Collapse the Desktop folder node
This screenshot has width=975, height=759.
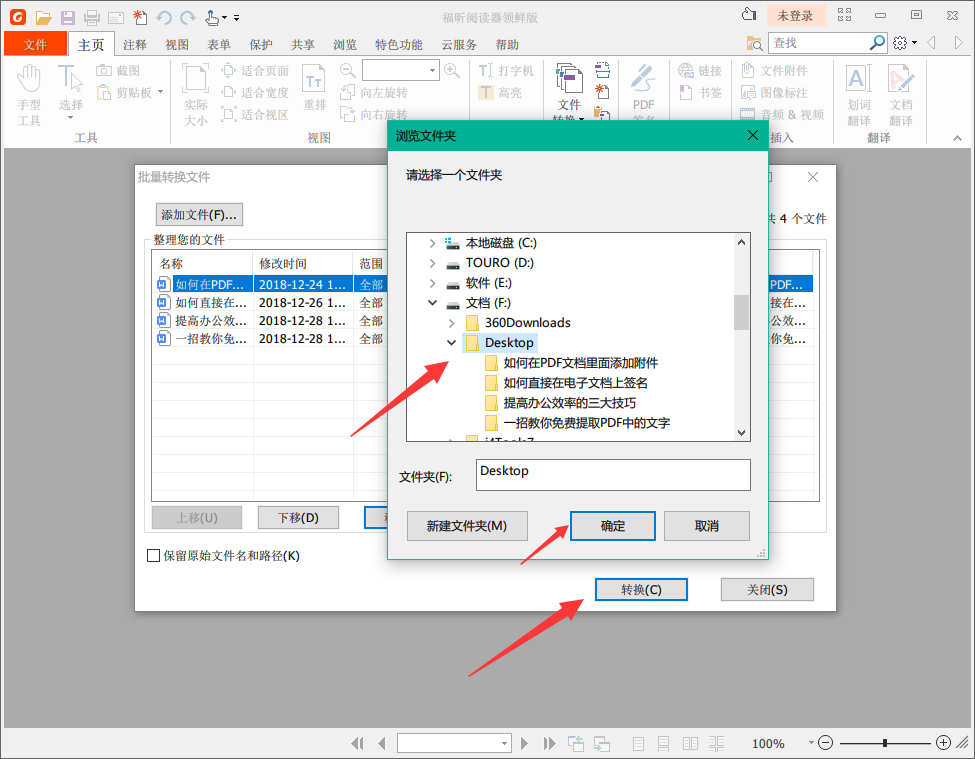[x=452, y=342]
